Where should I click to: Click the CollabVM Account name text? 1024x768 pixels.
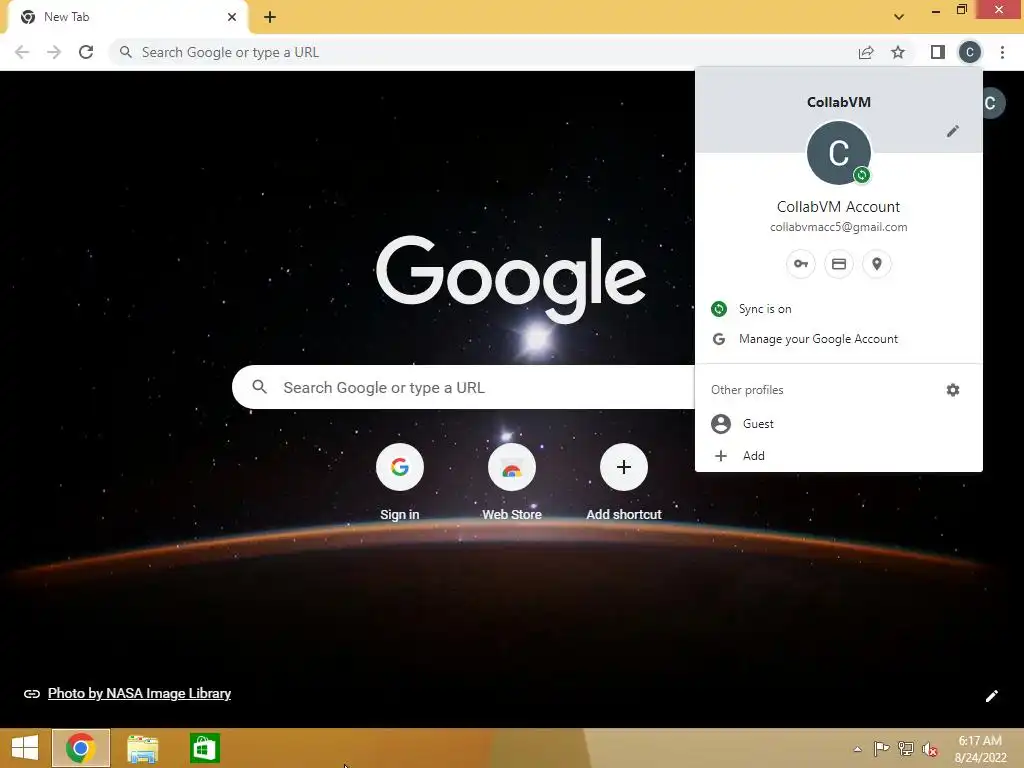click(839, 207)
